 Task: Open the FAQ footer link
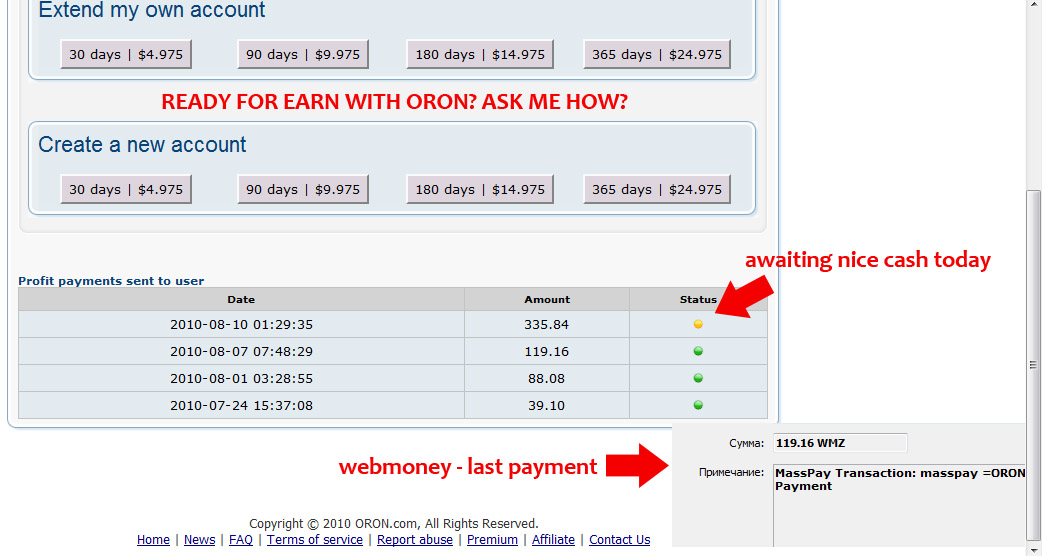click(x=241, y=539)
